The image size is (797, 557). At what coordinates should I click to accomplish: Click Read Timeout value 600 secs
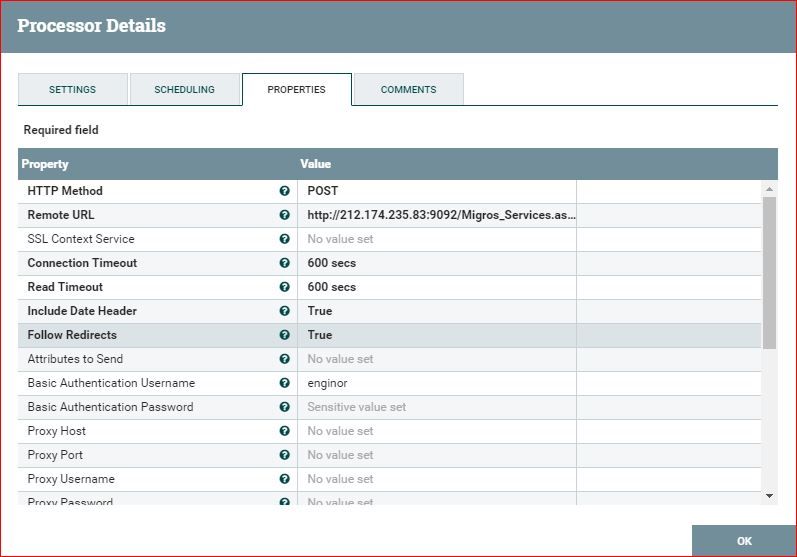[x=331, y=287]
